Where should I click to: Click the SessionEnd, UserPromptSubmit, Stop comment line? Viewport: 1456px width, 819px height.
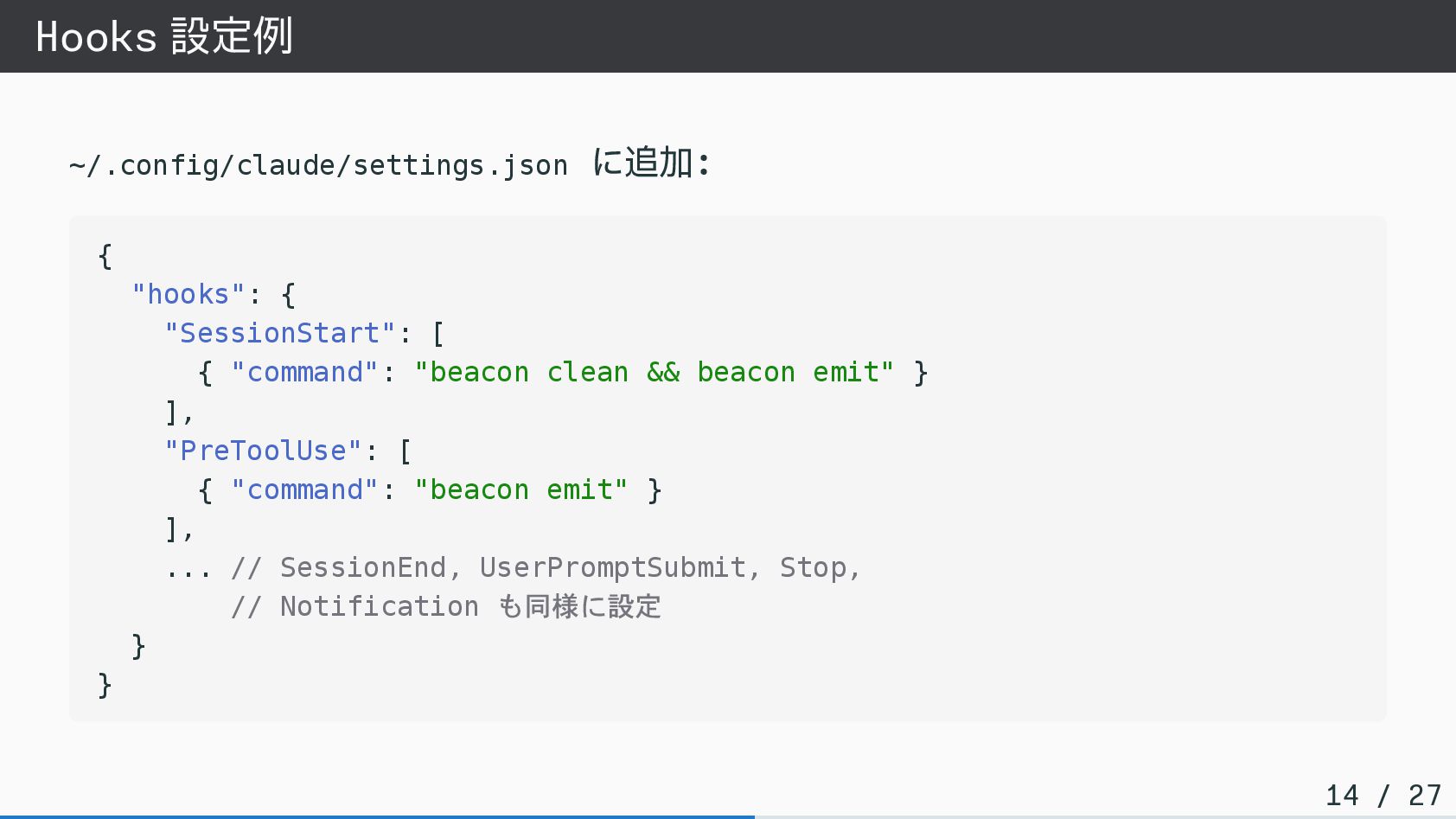[546, 567]
